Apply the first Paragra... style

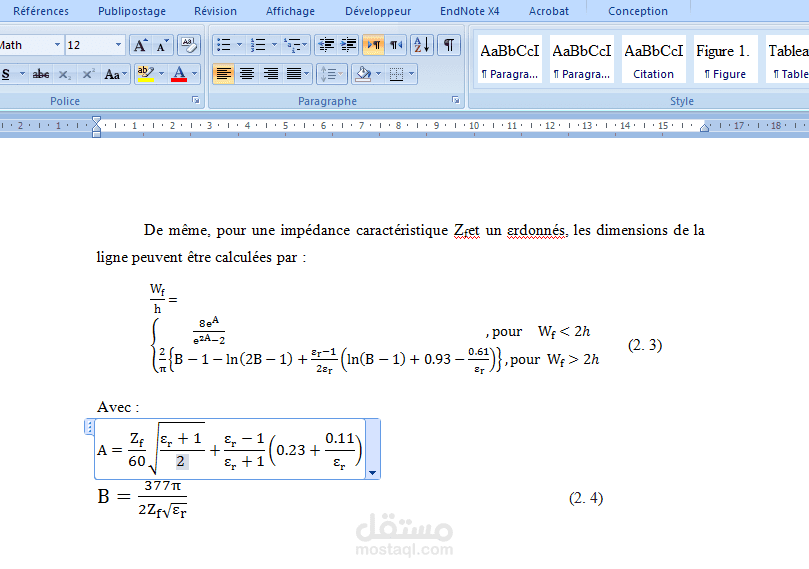(509, 59)
